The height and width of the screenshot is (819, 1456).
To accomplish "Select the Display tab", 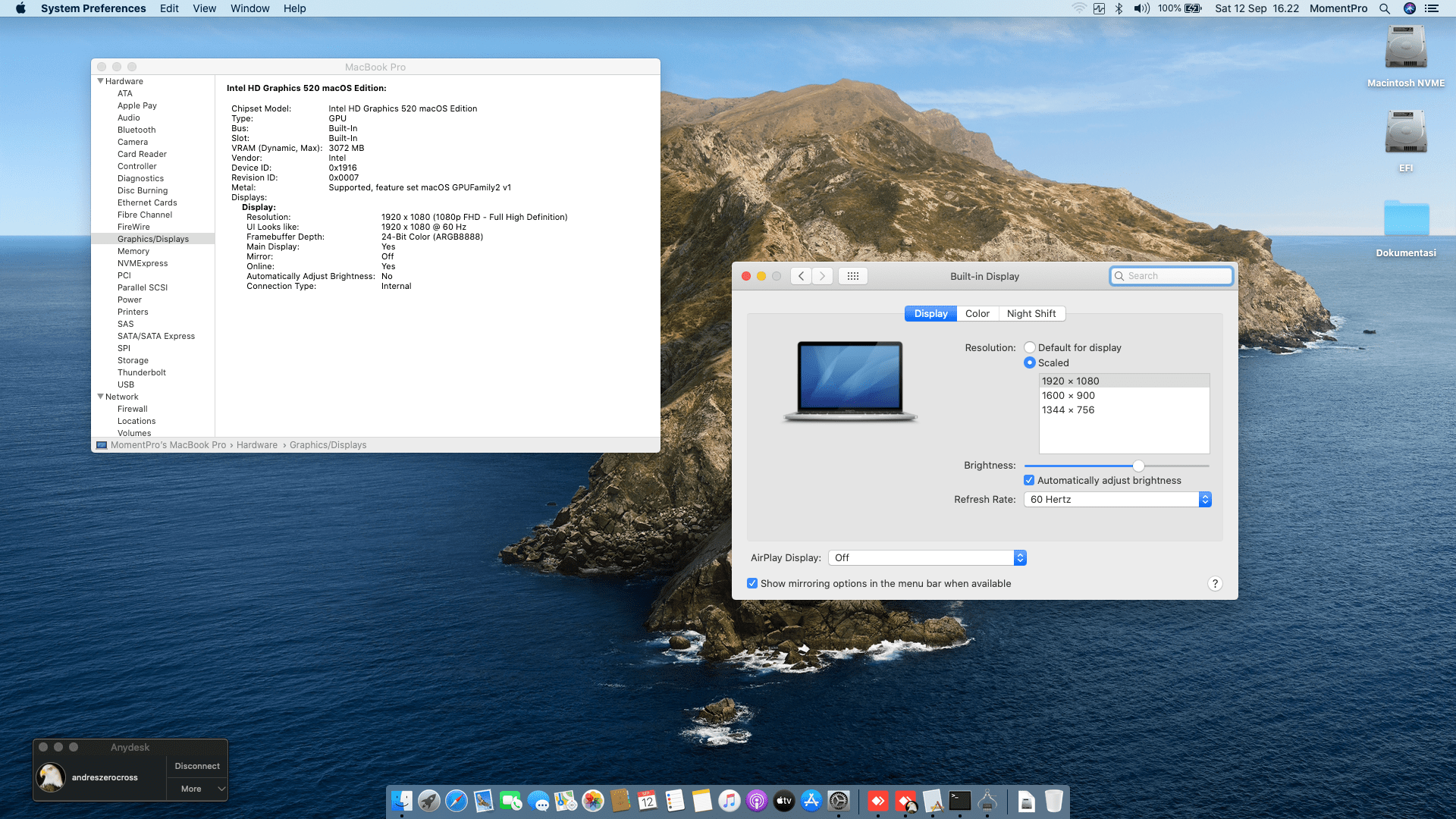I will click(x=930, y=313).
